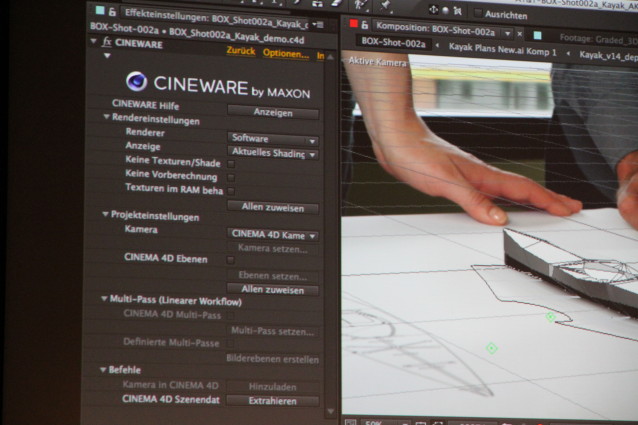Open the Anzeige dropdown showing Aktuelles Shading
Viewport: 638px width, 425px height.
tap(273, 153)
